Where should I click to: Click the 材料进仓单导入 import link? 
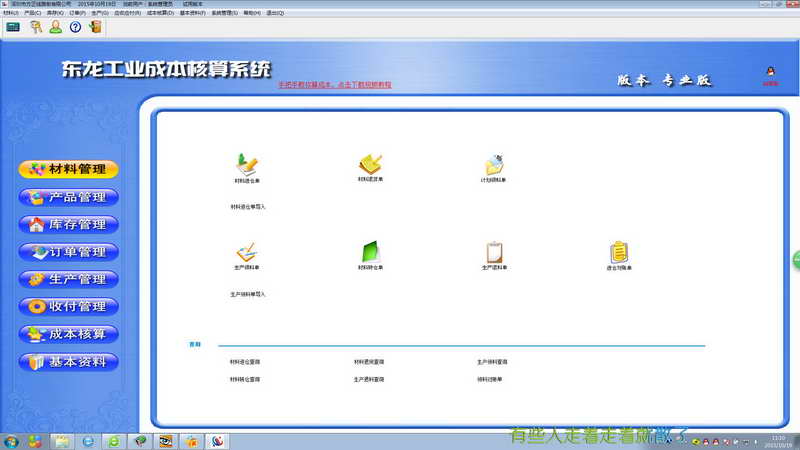click(x=248, y=207)
